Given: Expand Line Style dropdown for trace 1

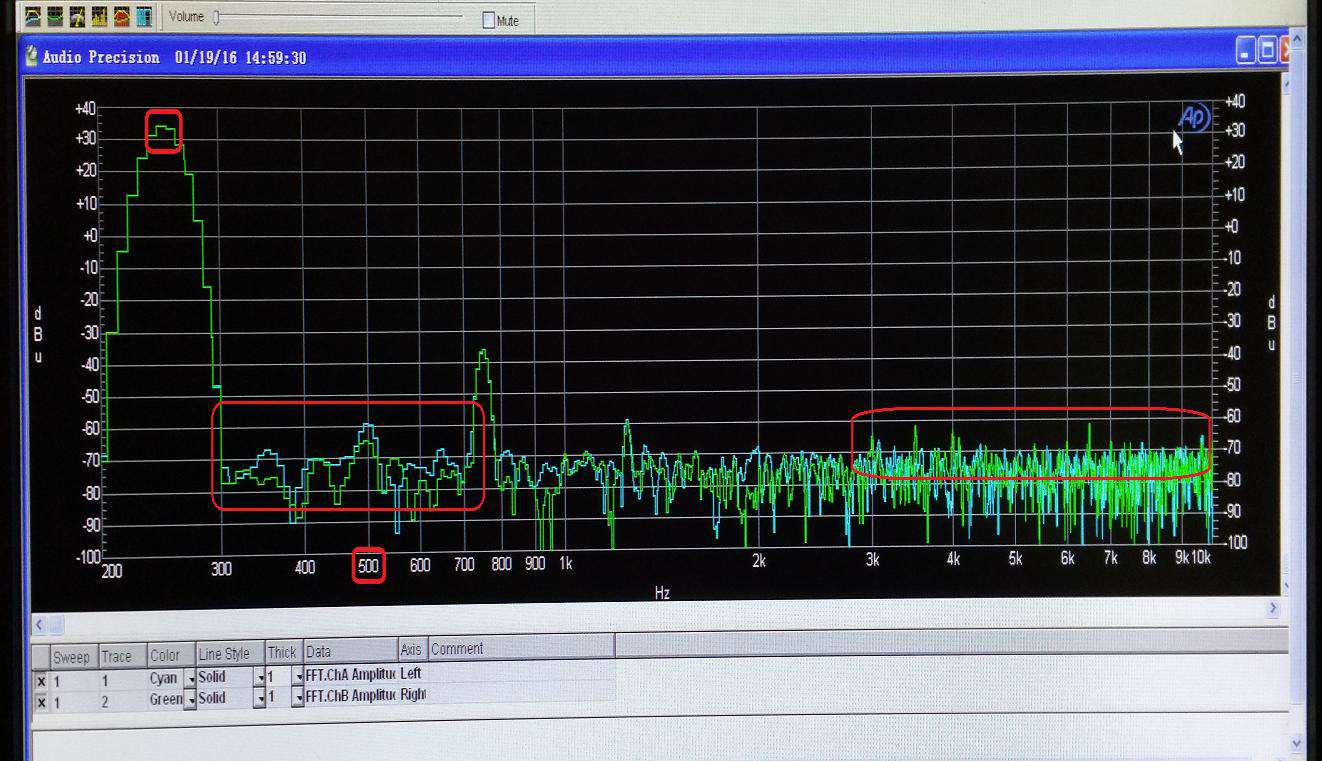Looking at the screenshot, I should click(259, 679).
